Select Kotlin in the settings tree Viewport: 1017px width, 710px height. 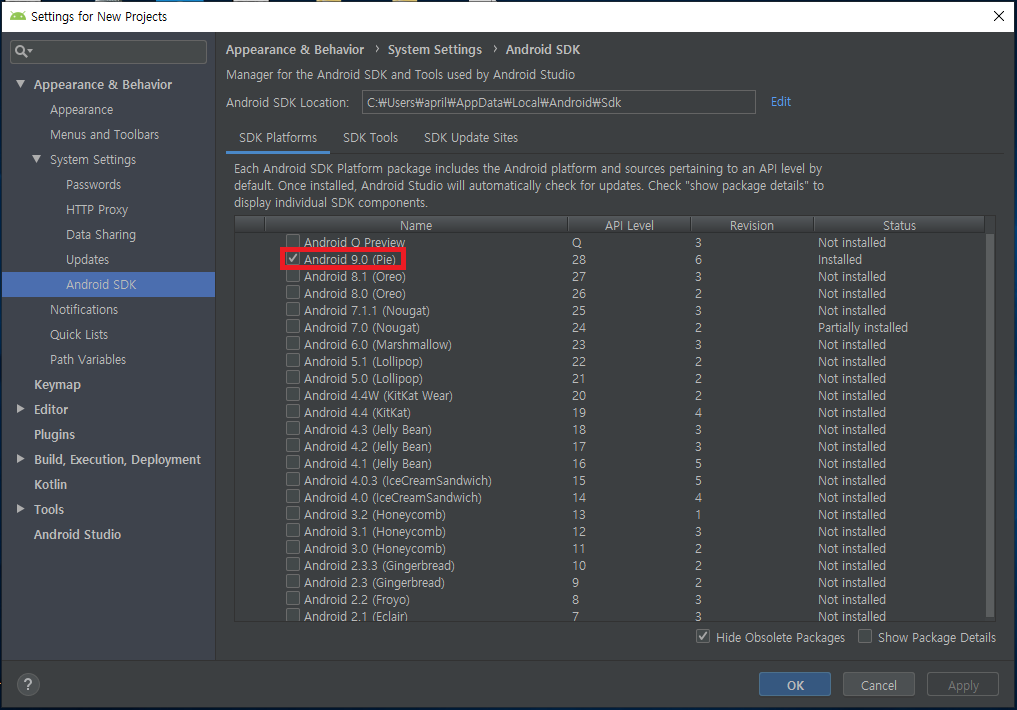pyautogui.click(x=50, y=484)
